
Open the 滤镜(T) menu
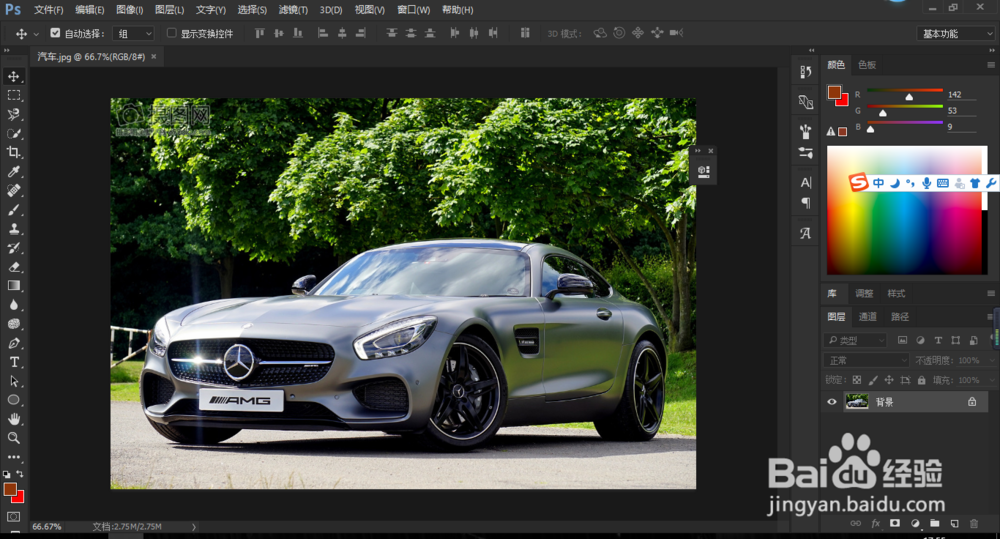(x=293, y=10)
